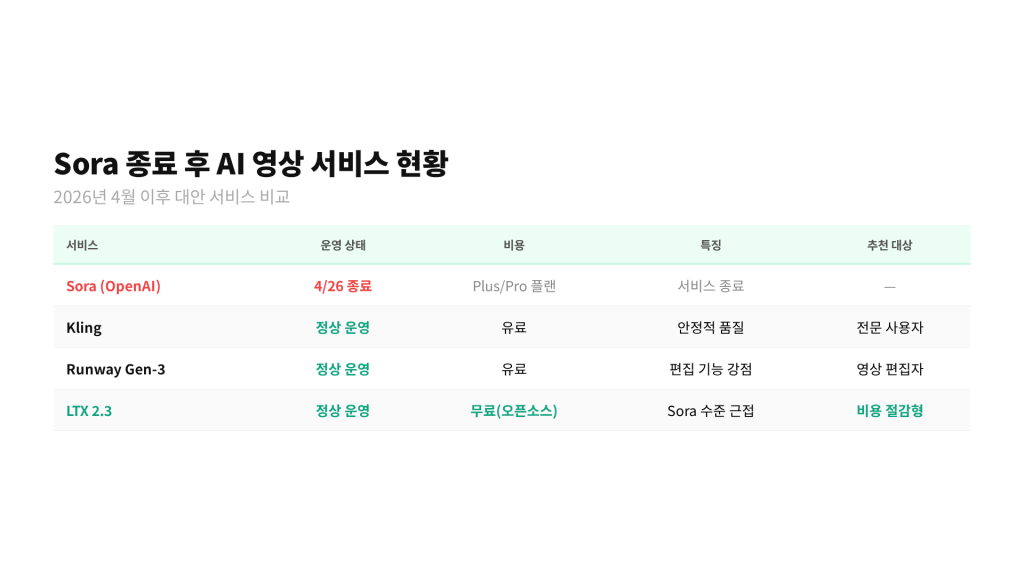The height and width of the screenshot is (576, 1024).
Task: Click the 영상 편집자 cell
Action: coord(889,369)
